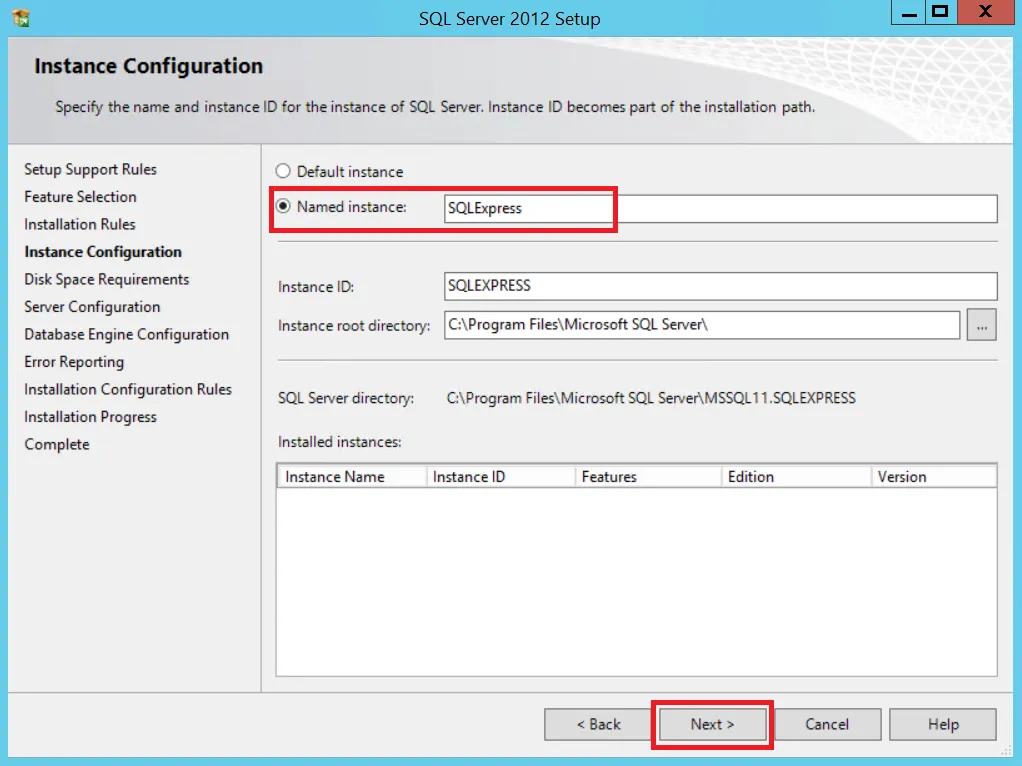Image resolution: width=1022 pixels, height=766 pixels.
Task: Select Error Reporting in the steps list
Action: (74, 362)
